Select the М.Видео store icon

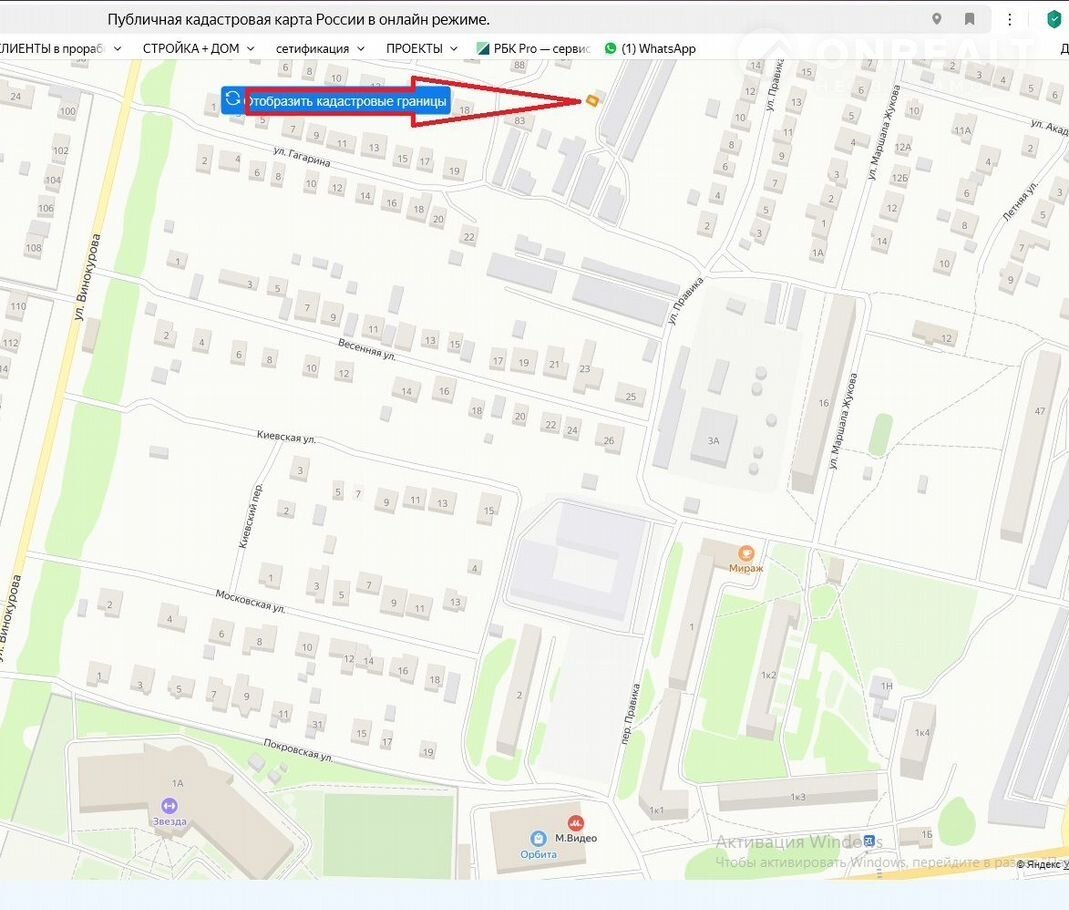click(575, 822)
